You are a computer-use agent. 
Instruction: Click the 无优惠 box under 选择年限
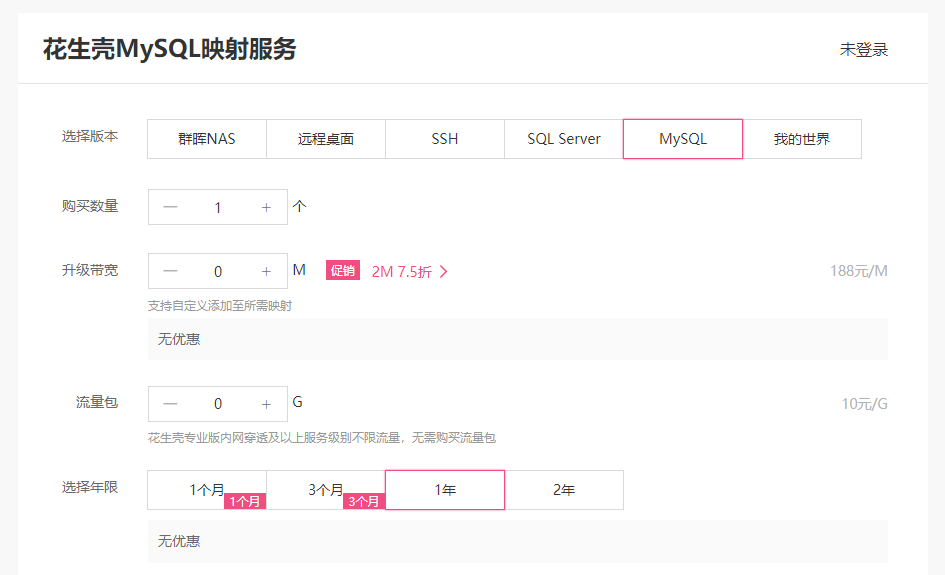click(518, 541)
